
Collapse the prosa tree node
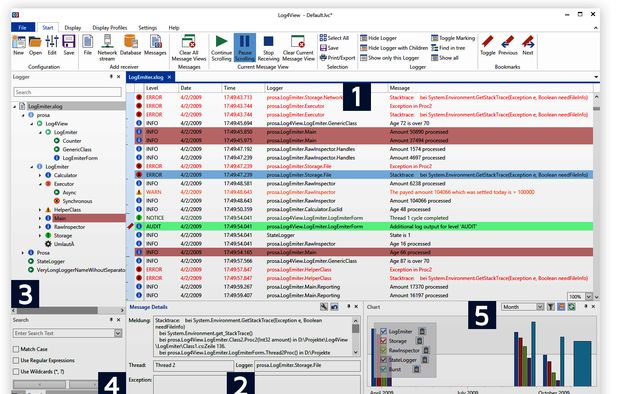click(x=23, y=115)
